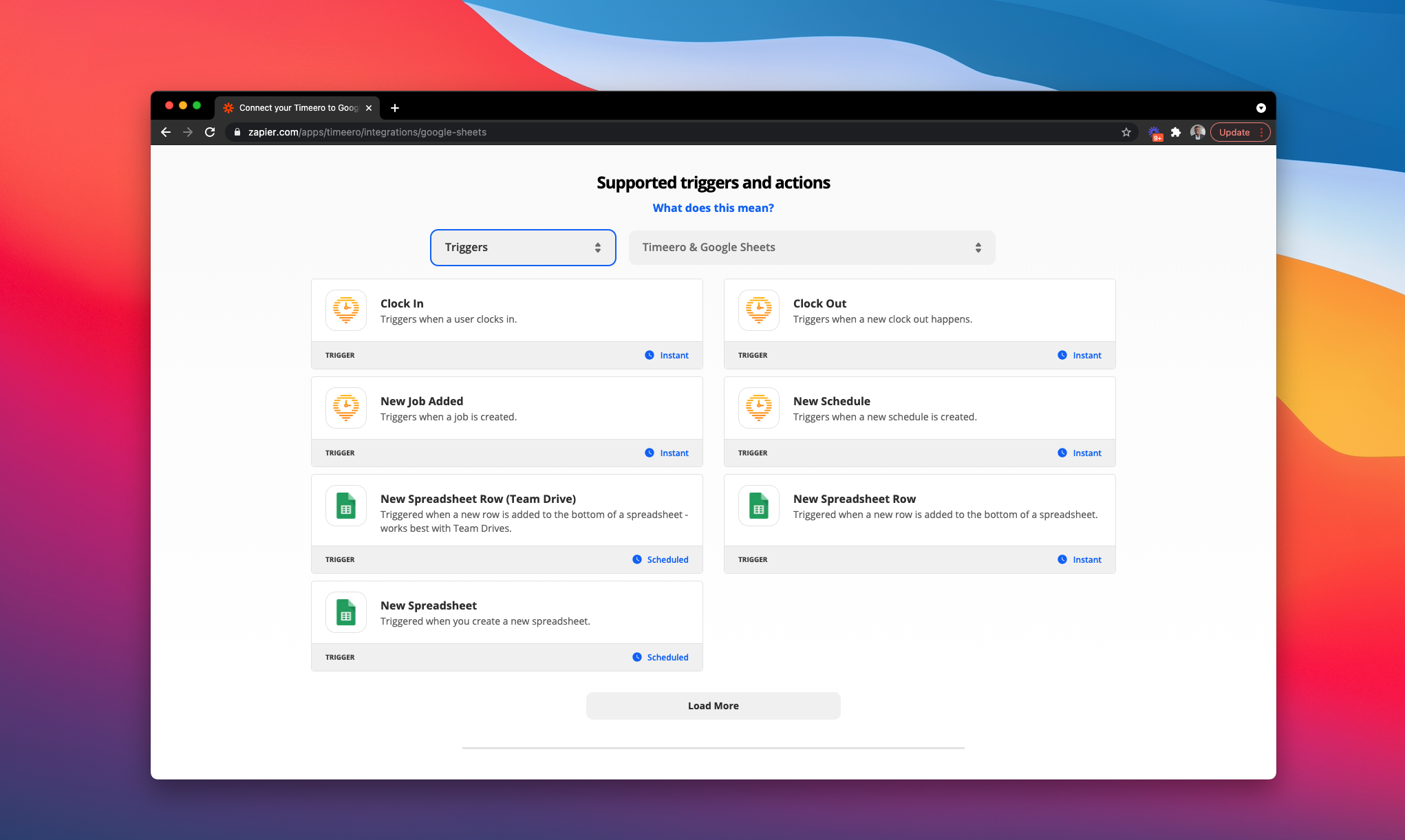
Task: Open the Clock In trigger title
Action: click(x=402, y=303)
